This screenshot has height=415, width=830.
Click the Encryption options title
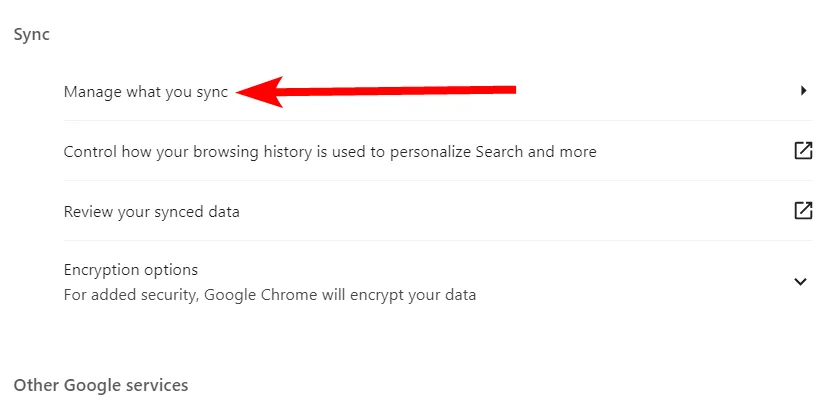(x=130, y=270)
